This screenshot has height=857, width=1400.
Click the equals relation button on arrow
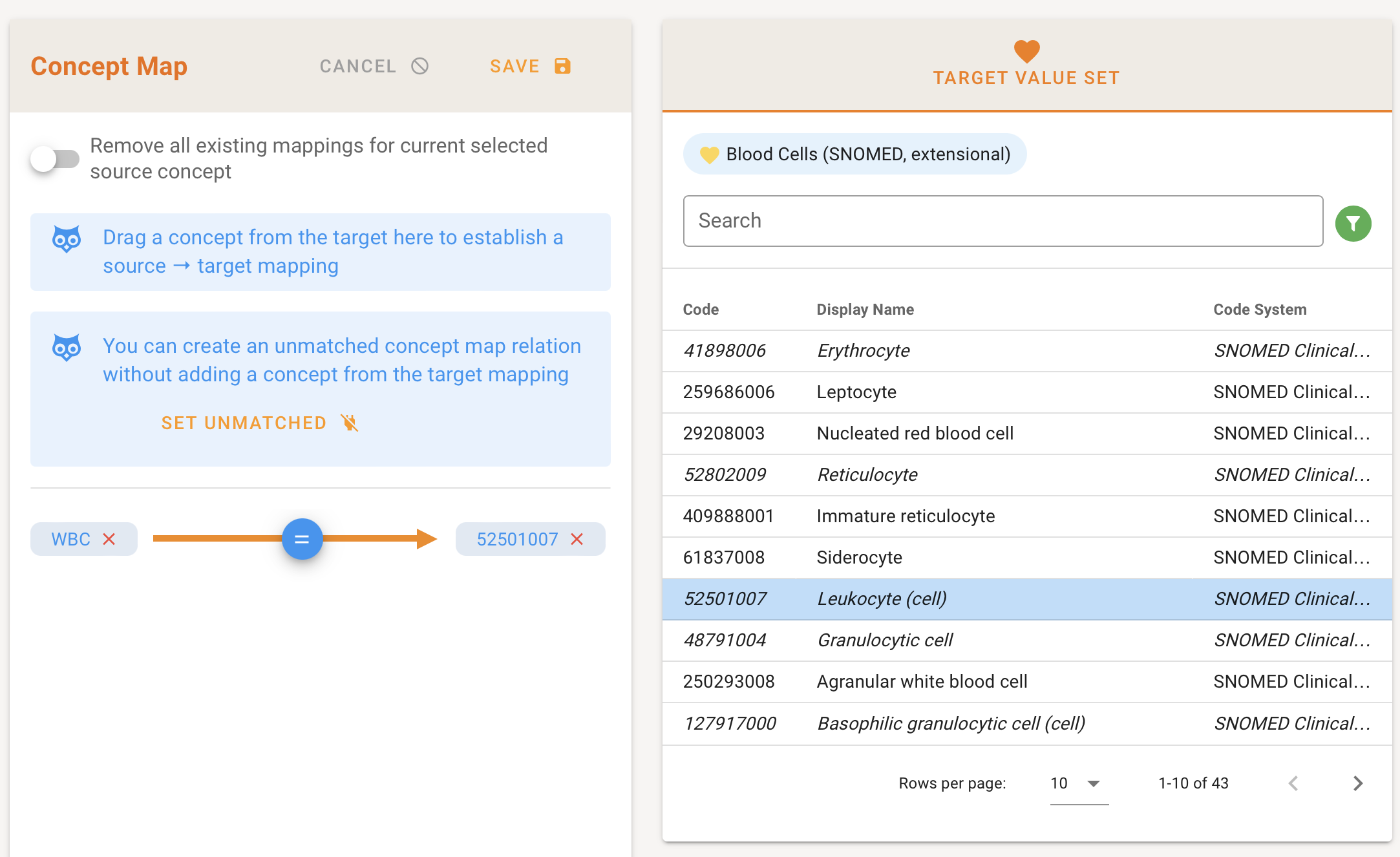tap(302, 539)
